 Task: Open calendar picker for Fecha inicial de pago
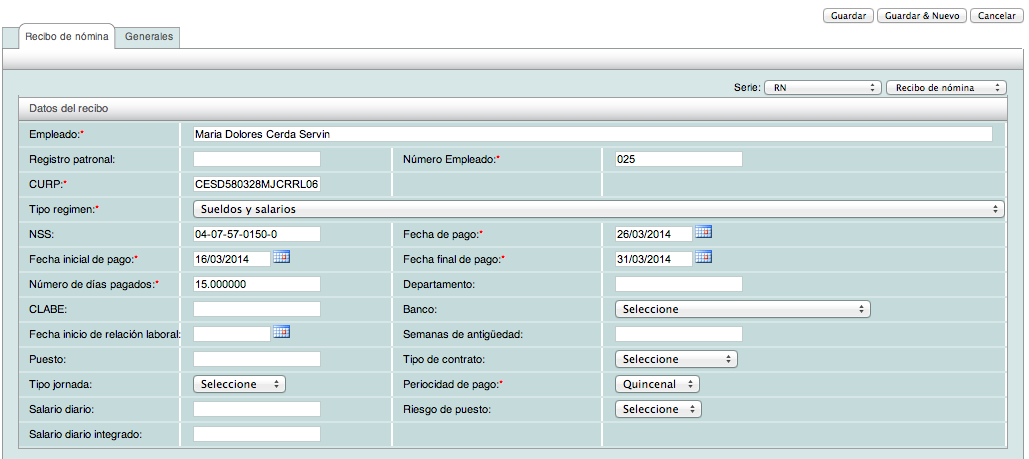[x=281, y=257]
